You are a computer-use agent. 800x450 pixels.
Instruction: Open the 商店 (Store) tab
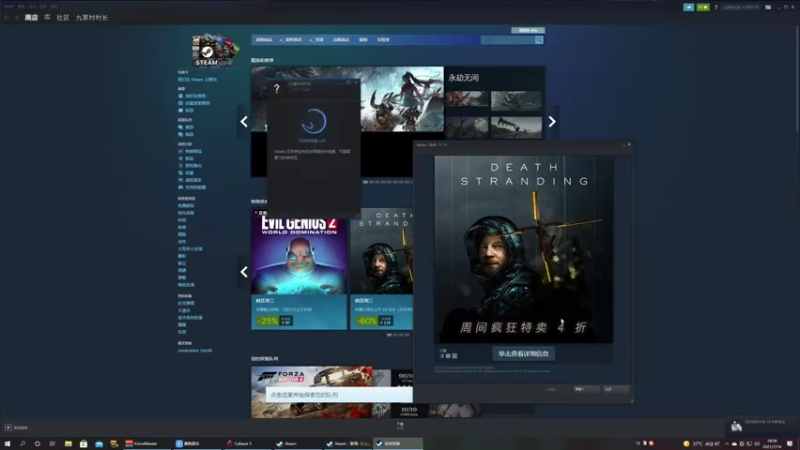[x=31, y=17]
